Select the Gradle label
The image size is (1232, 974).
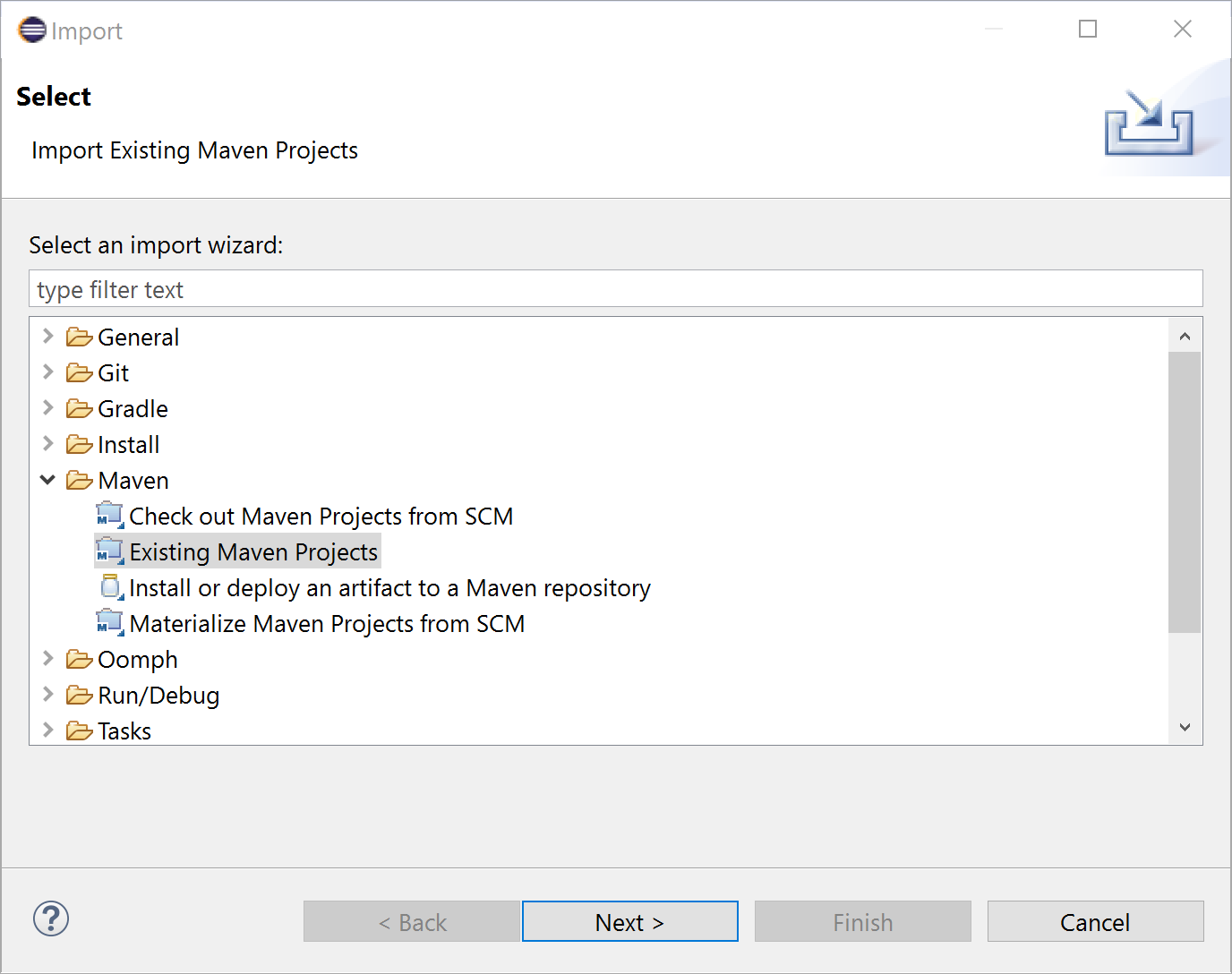(x=133, y=409)
